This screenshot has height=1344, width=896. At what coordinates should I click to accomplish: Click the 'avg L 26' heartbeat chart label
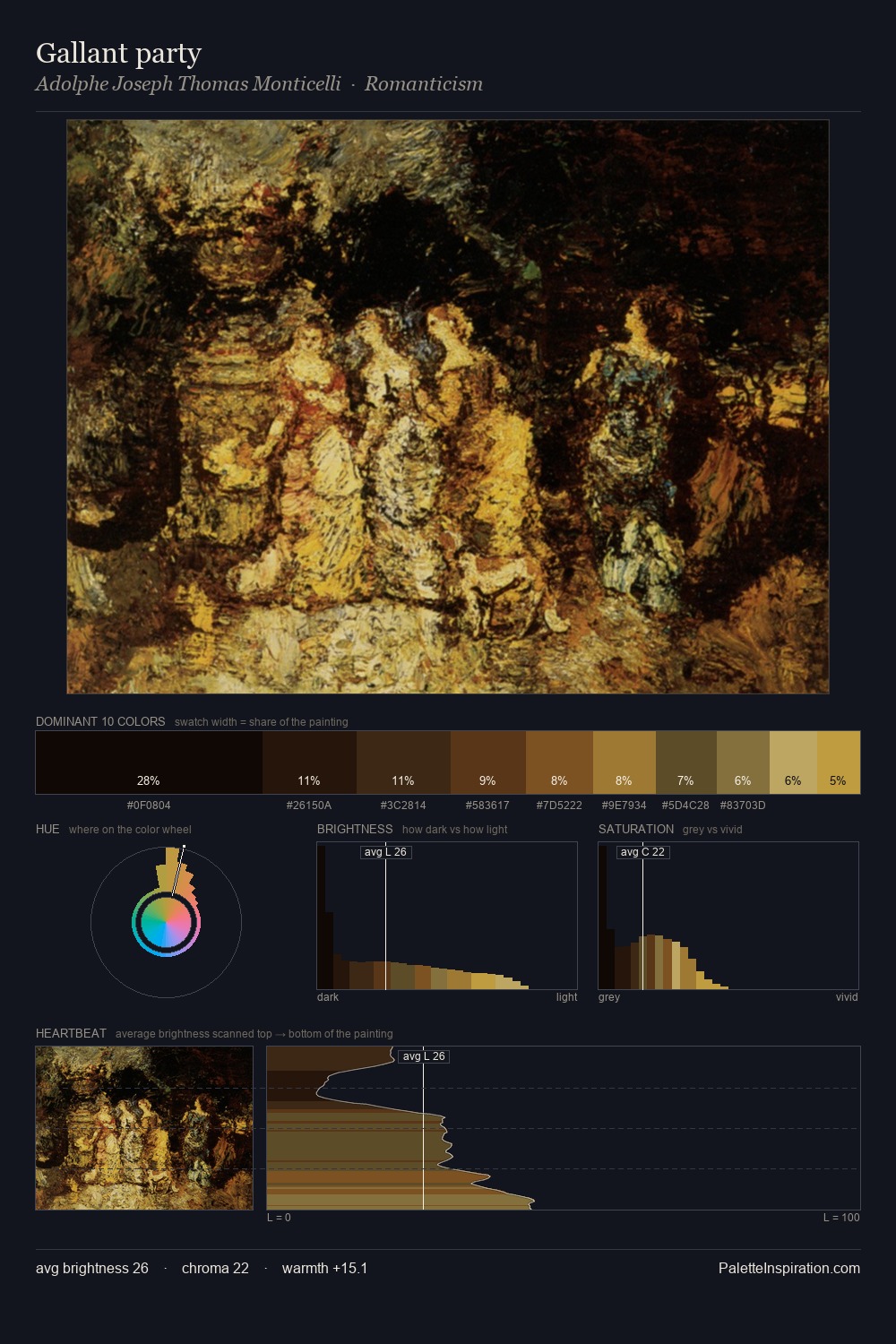pyautogui.click(x=424, y=1056)
